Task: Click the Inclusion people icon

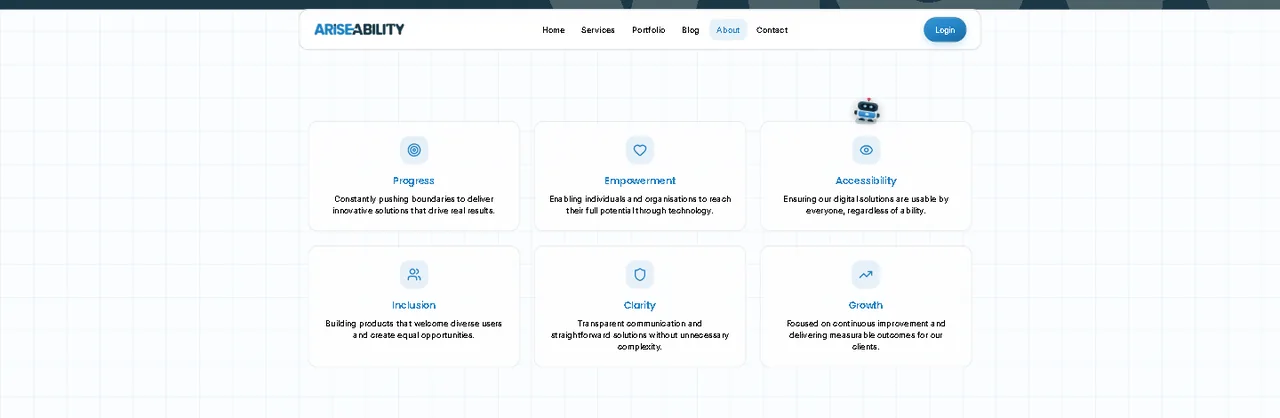Action: point(414,274)
